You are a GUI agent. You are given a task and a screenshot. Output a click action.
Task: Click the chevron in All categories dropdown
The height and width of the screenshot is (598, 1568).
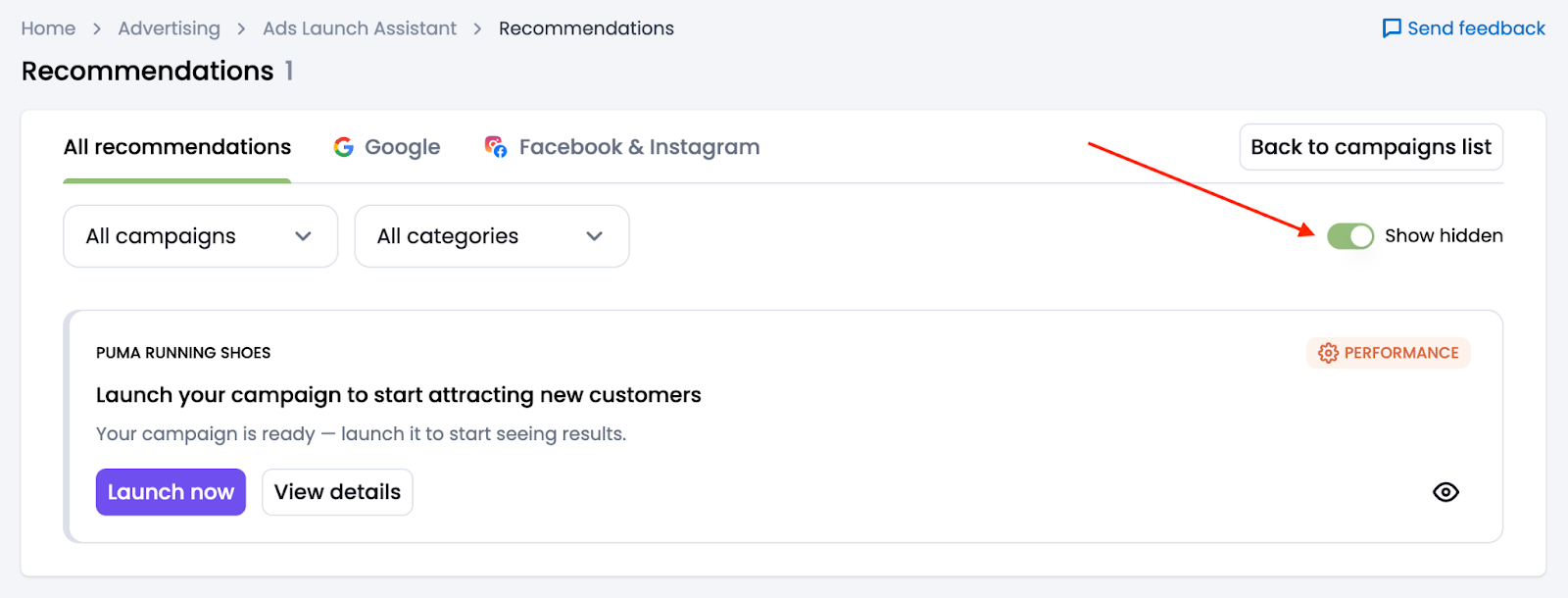tap(594, 236)
